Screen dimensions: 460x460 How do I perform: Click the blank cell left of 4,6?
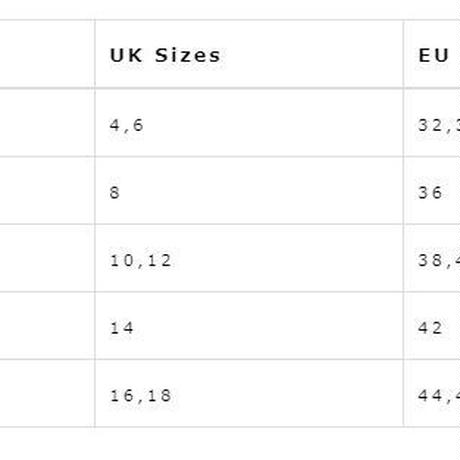point(47,123)
